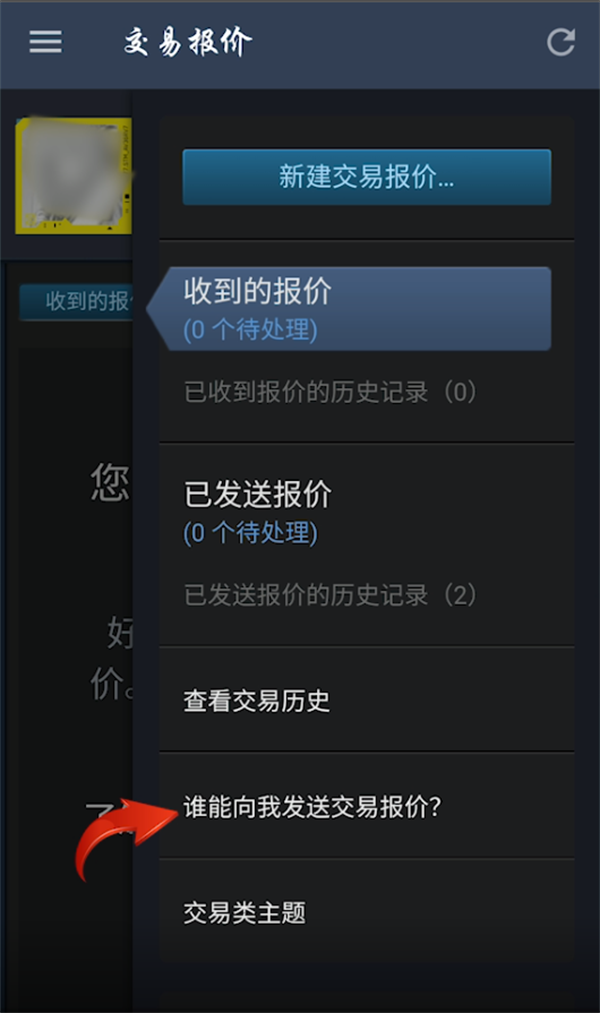Tap the left pointer notch of 收到的报价
The width and height of the screenshot is (600, 1013).
157,309
